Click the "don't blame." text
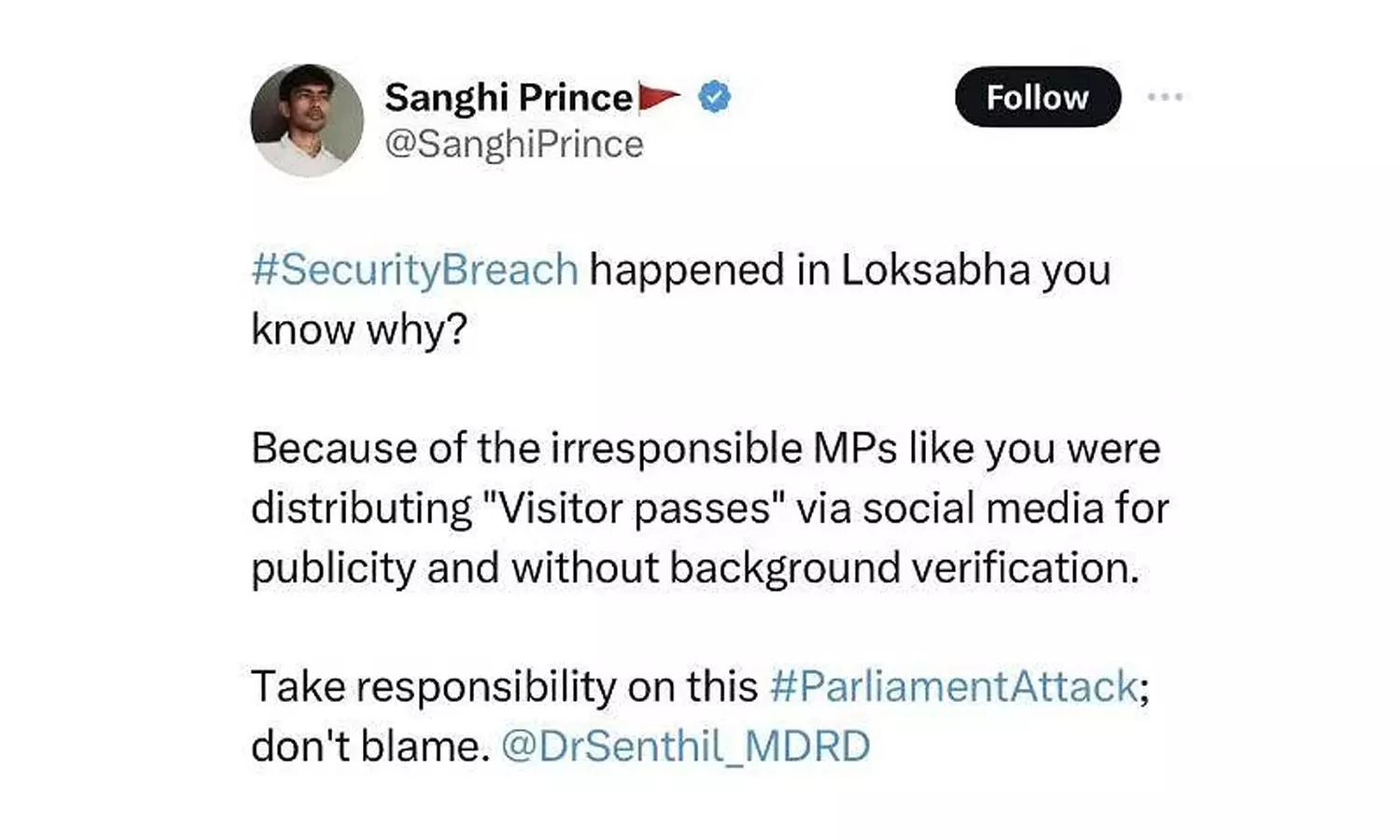 pos(370,747)
